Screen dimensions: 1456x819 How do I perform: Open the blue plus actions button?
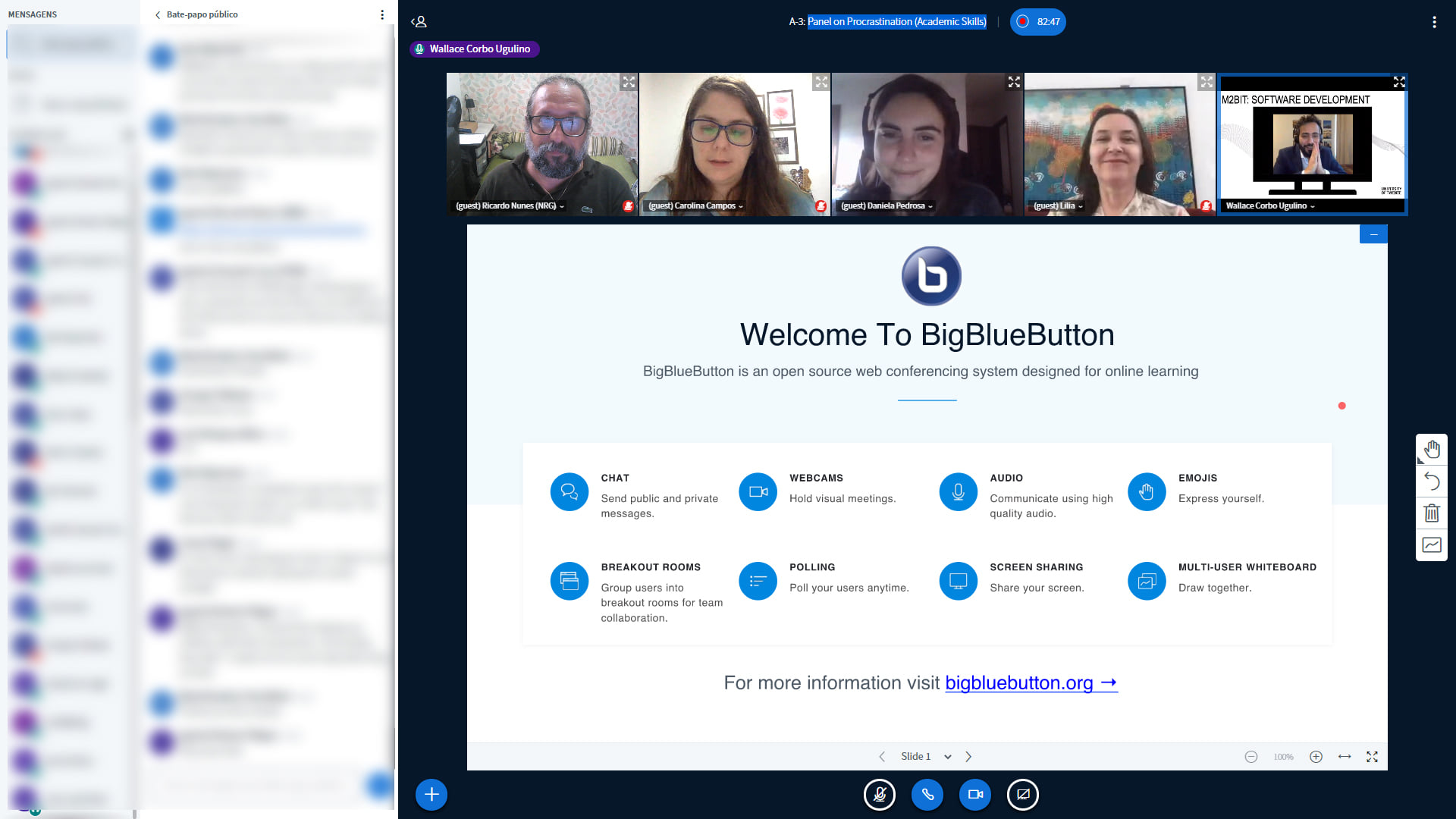coord(431,795)
